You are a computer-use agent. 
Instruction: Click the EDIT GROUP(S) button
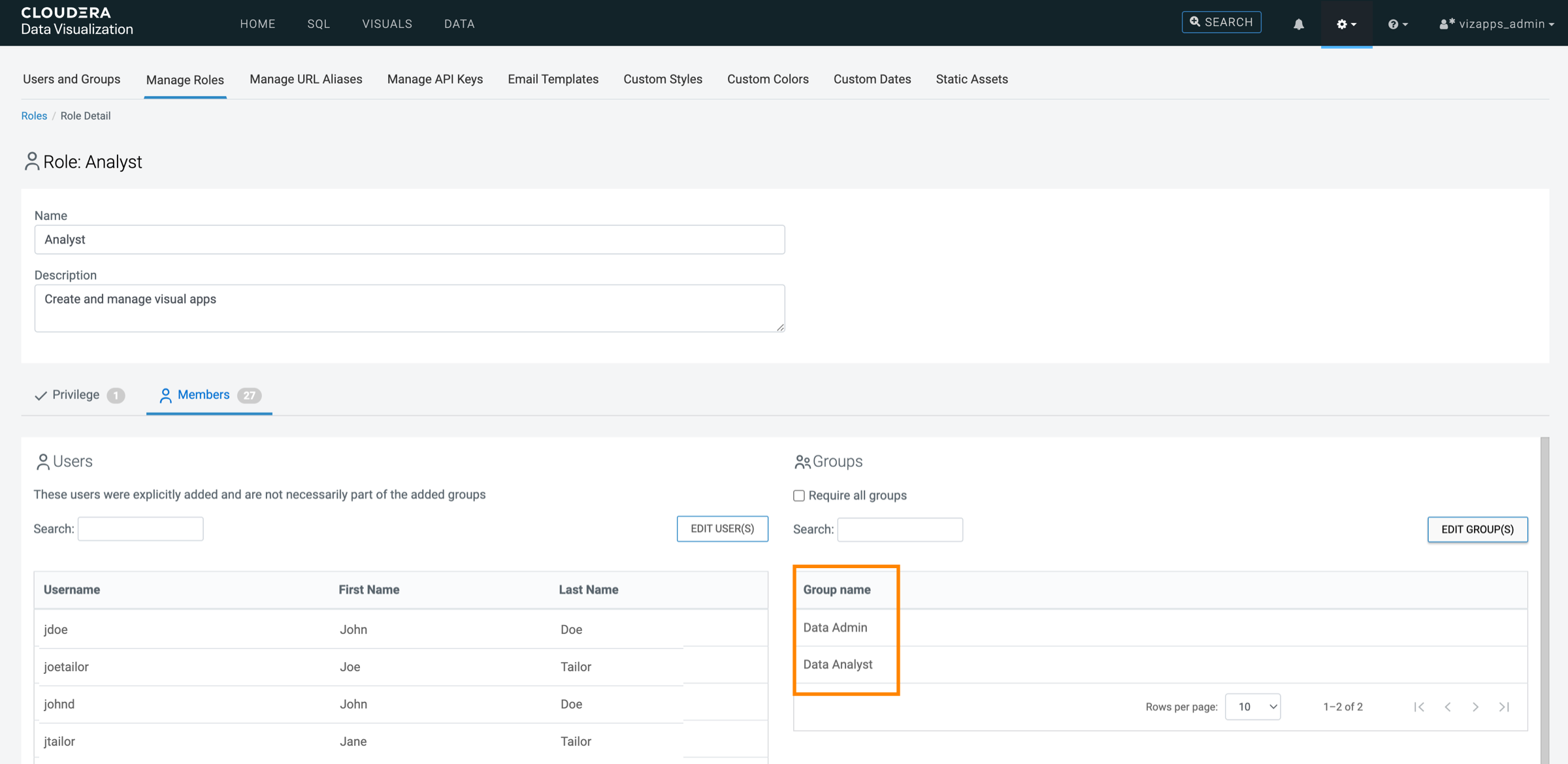tap(1477, 529)
